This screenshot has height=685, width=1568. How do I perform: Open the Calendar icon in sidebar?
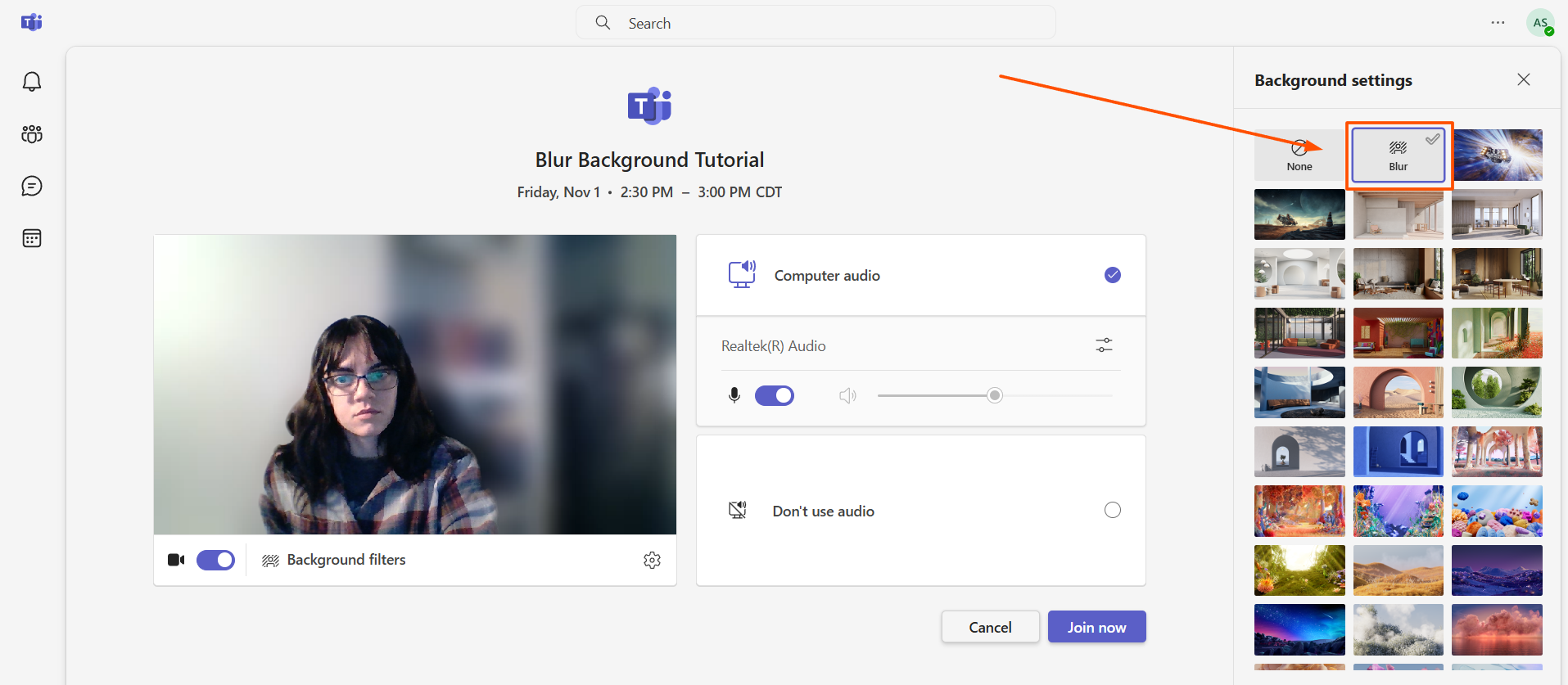click(32, 238)
